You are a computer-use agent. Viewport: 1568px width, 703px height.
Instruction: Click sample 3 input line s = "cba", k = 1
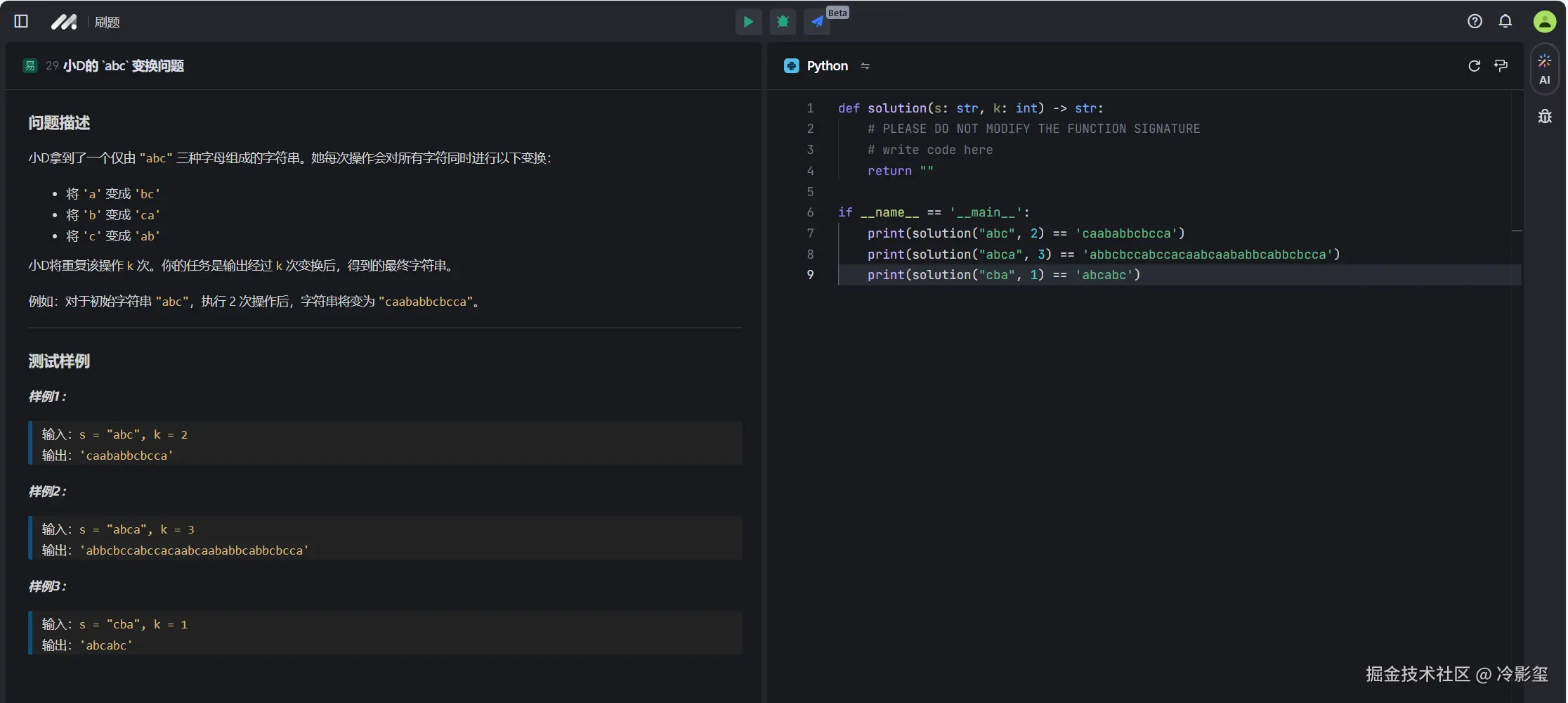point(115,624)
